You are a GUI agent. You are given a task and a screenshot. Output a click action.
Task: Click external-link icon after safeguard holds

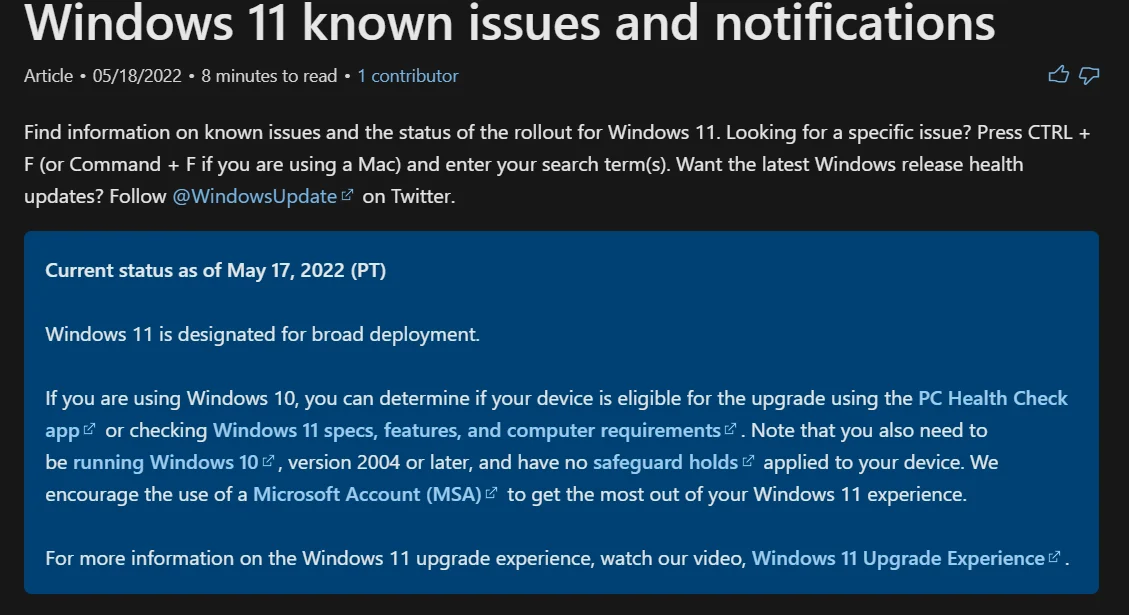click(x=749, y=462)
